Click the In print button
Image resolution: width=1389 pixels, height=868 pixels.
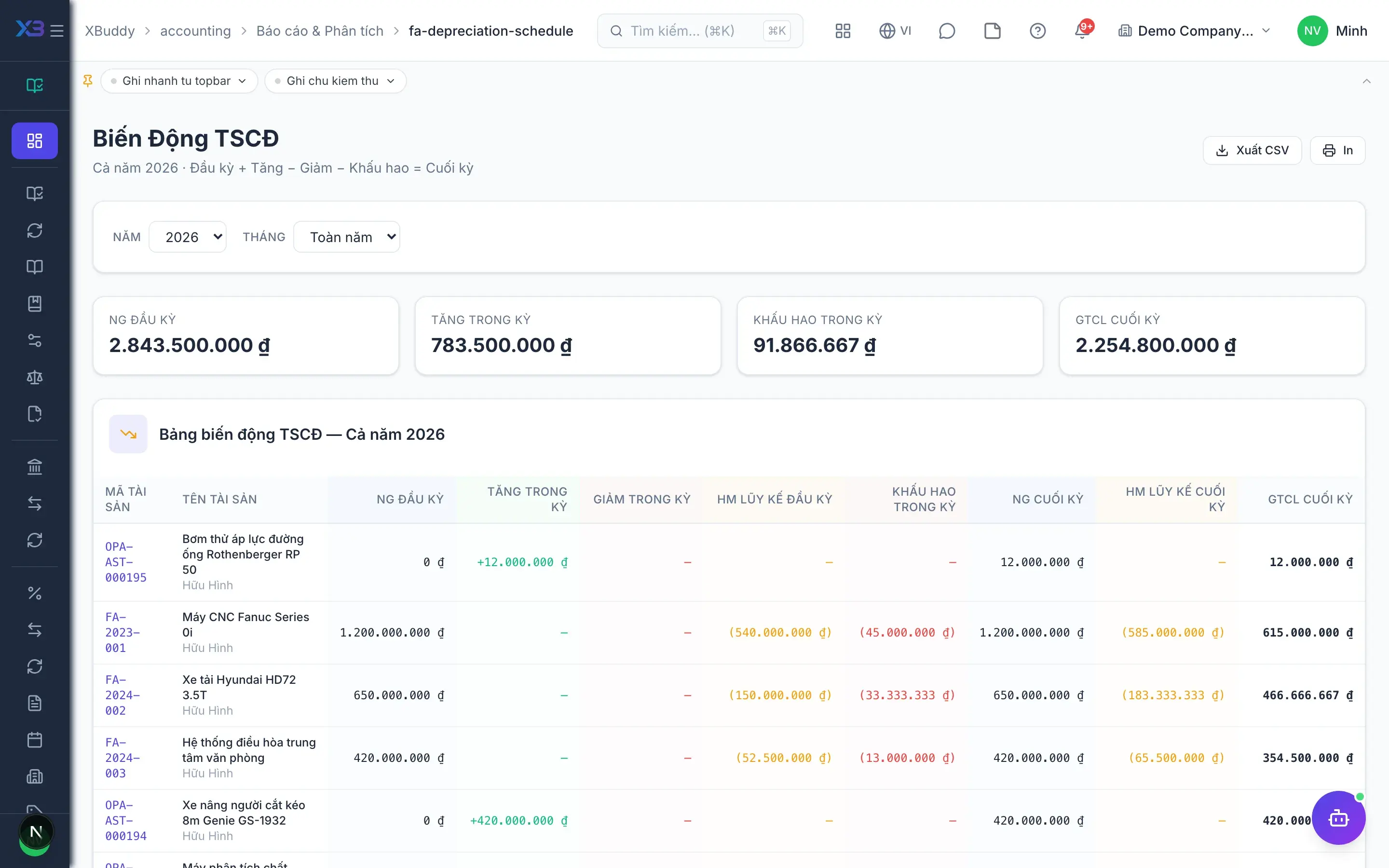(x=1338, y=150)
